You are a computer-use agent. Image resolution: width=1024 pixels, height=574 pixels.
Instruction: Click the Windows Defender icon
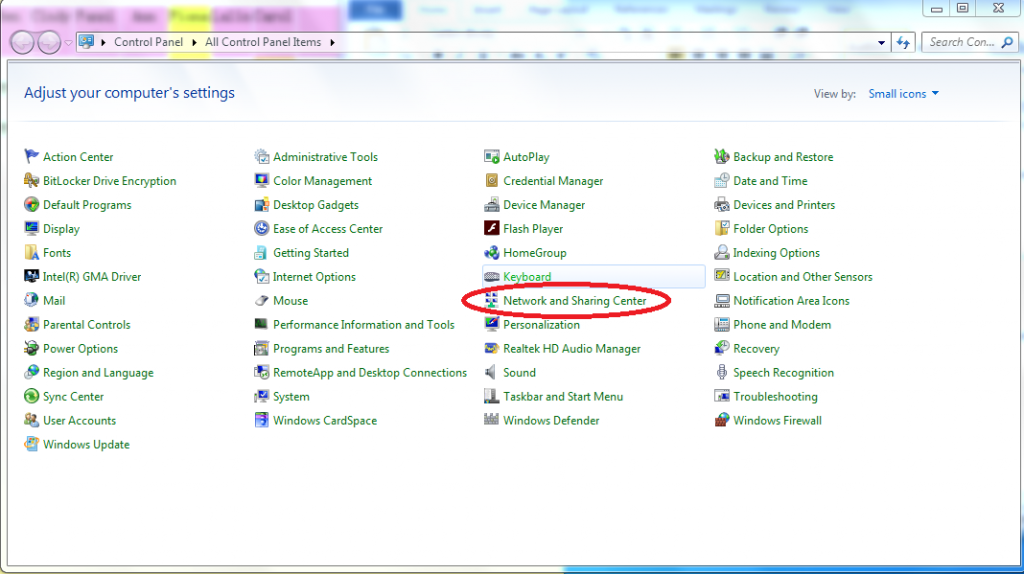tap(491, 421)
